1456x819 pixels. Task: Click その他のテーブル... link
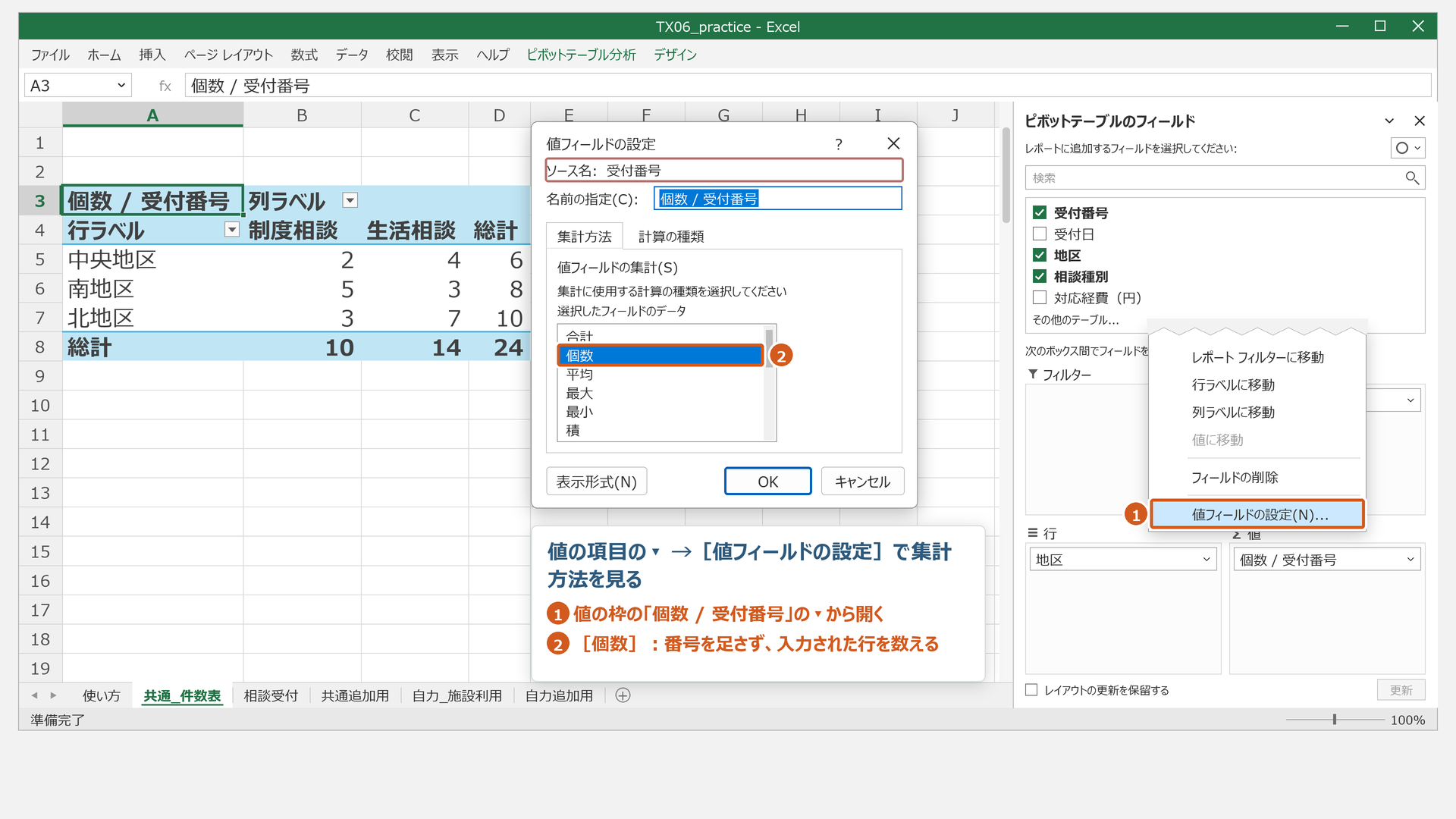click(1075, 320)
